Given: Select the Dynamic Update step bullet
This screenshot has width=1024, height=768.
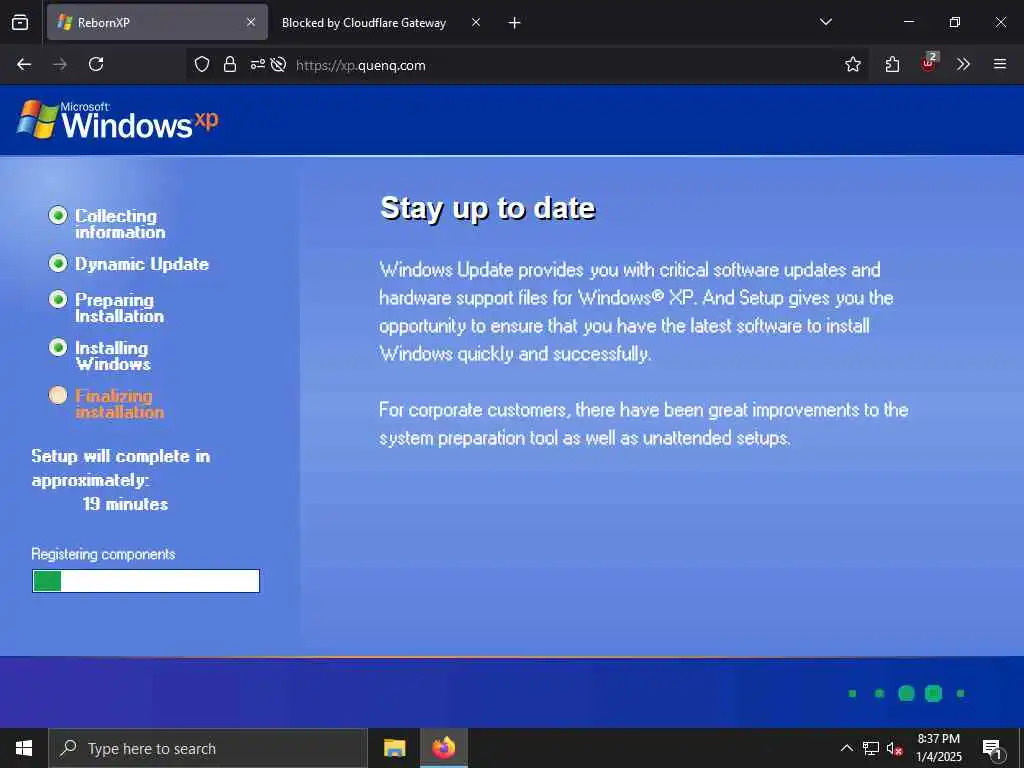Looking at the screenshot, I should click(x=58, y=263).
